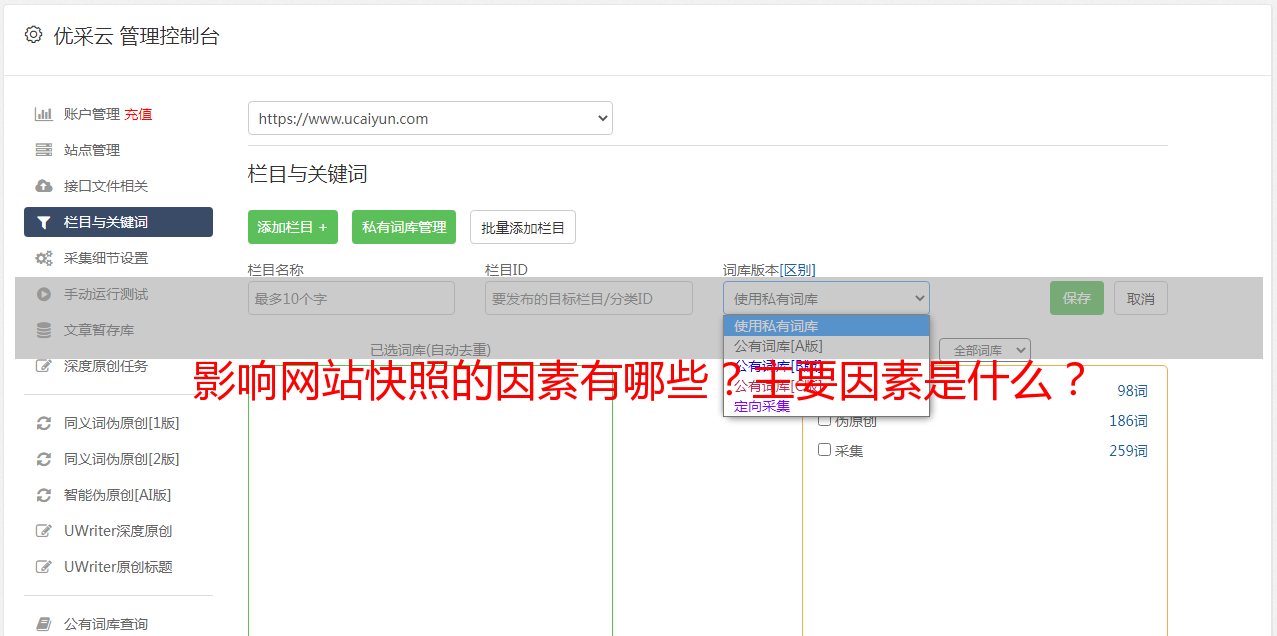Click the 栏目名称 input field
The image size is (1277, 636).
(x=351, y=298)
